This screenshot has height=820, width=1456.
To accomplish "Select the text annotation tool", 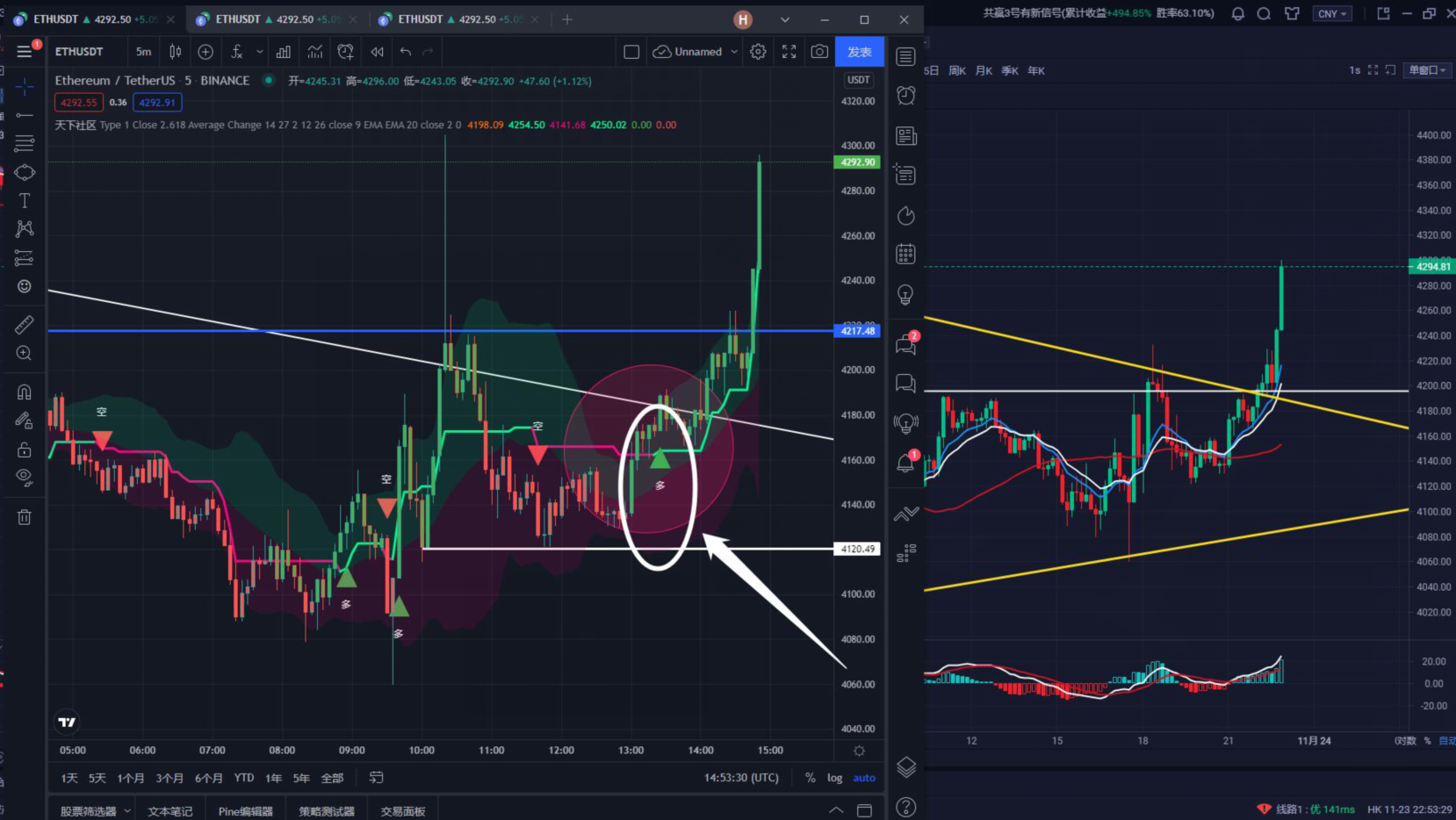I will coord(25,200).
